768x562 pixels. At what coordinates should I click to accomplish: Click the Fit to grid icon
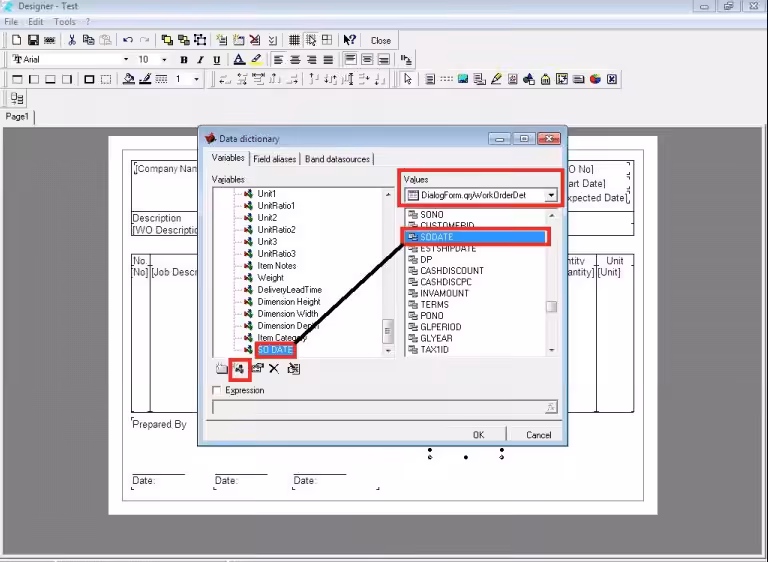pos(327,40)
